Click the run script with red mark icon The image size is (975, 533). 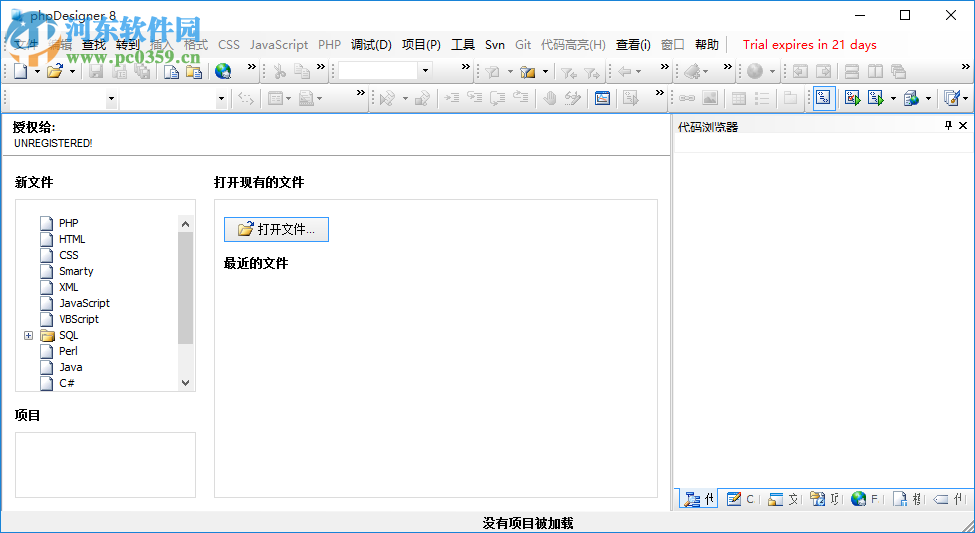tap(852, 98)
